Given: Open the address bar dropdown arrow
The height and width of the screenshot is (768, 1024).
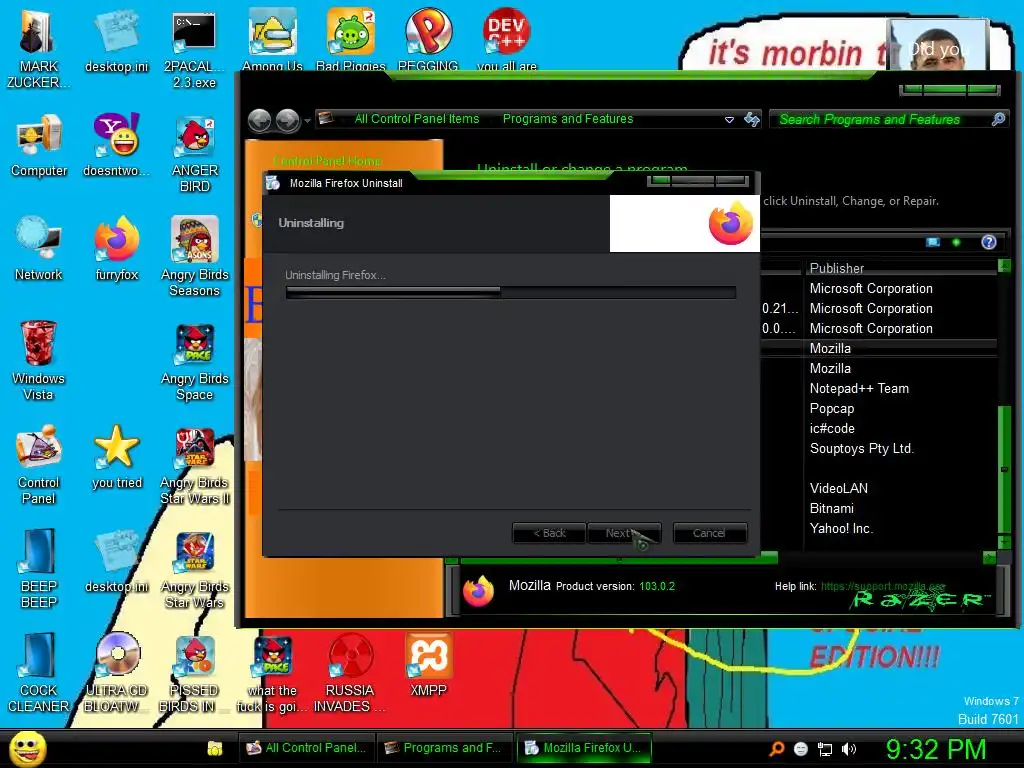Looking at the screenshot, I should coord(729,120).
